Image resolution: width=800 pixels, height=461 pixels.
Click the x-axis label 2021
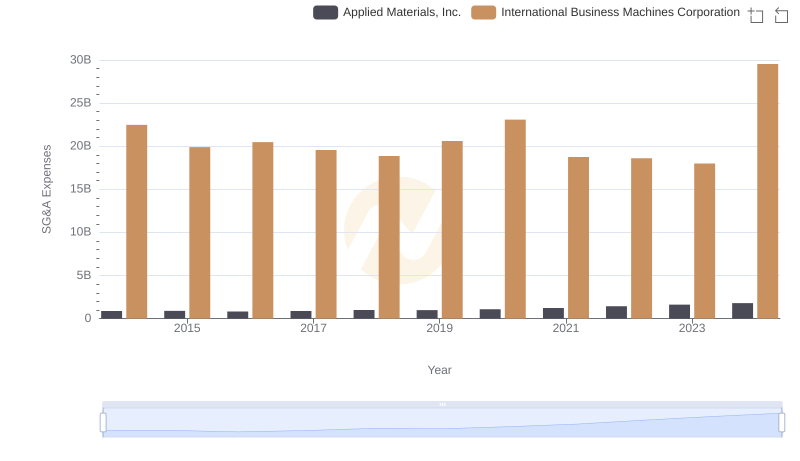click(x=566, y=328)
